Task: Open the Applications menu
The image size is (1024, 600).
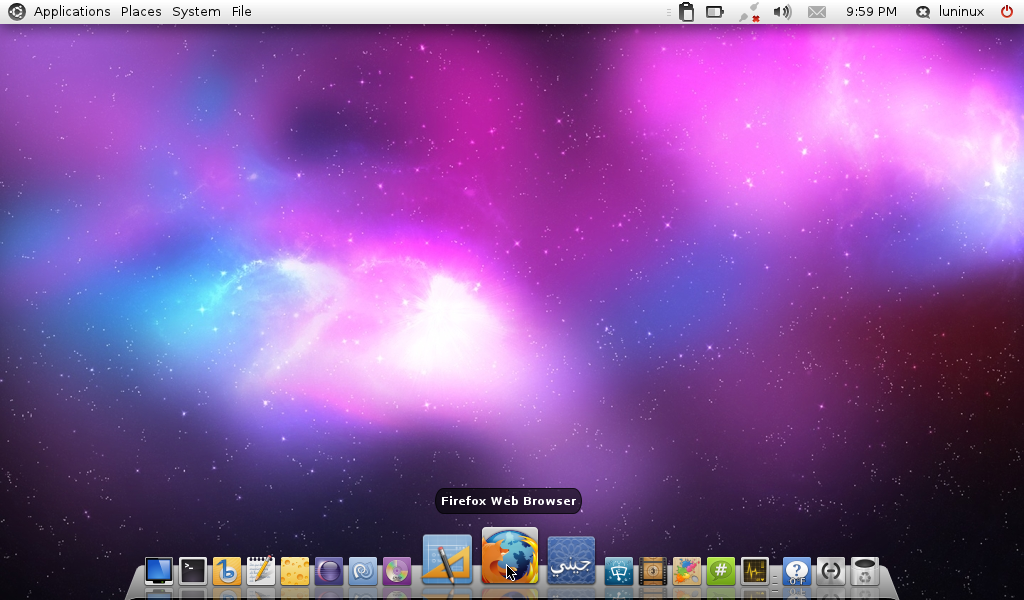Action: (x=71, y=12)
